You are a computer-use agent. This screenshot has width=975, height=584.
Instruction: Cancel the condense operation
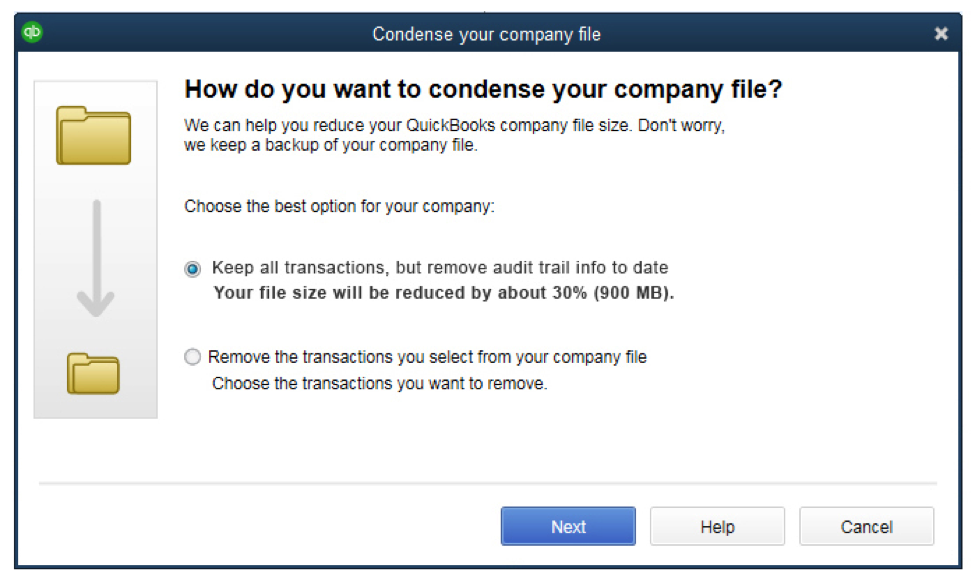tap(866, 527)
